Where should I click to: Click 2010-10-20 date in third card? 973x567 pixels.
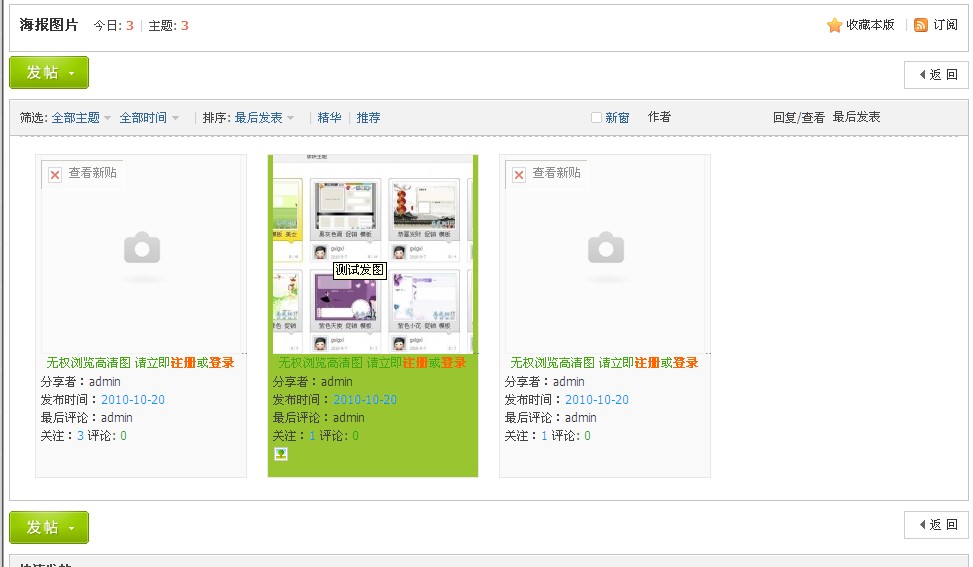(597, 400)
